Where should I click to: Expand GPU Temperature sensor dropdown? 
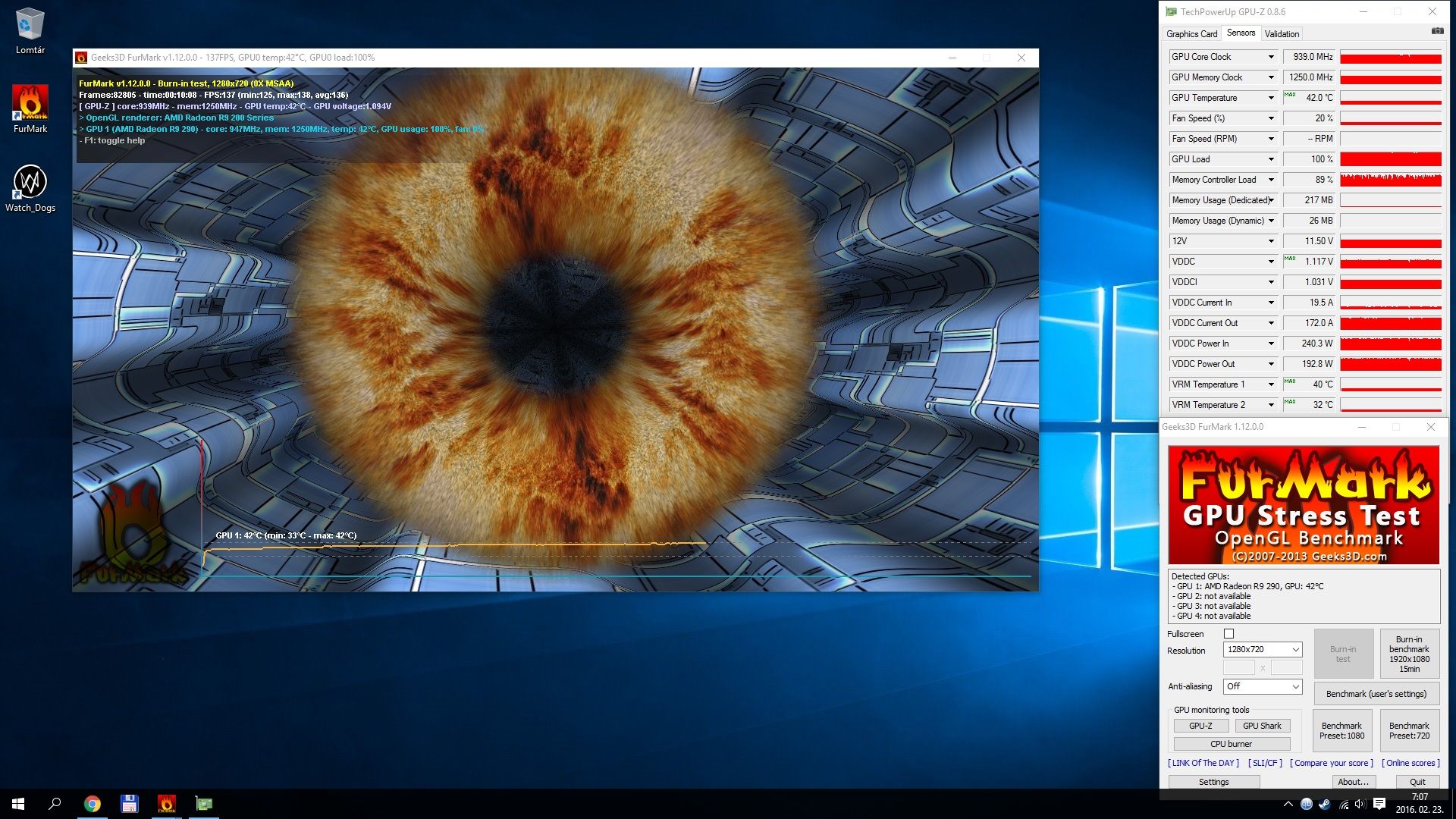click(x=1271, y=98)
